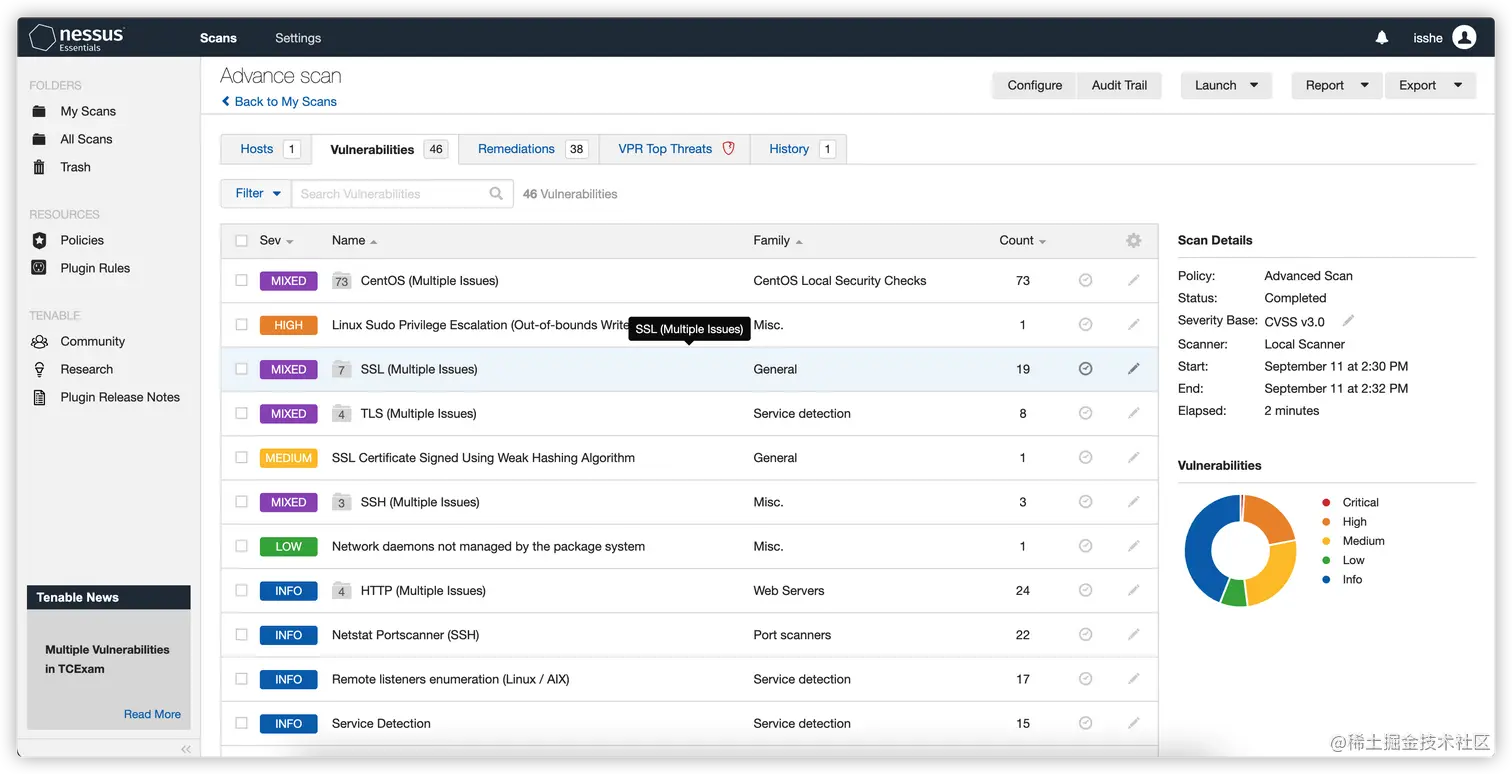
Task: Click Read More in Tenable News
Action: point(152,714)
